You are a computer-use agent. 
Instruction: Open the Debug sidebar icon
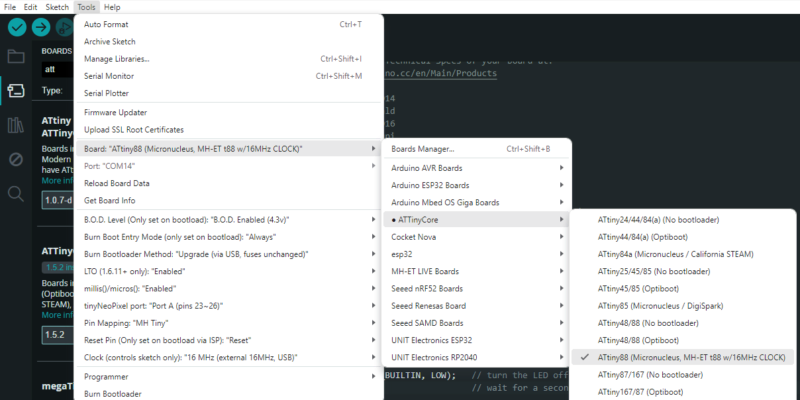pyautogui.click(x=15, y=159)
